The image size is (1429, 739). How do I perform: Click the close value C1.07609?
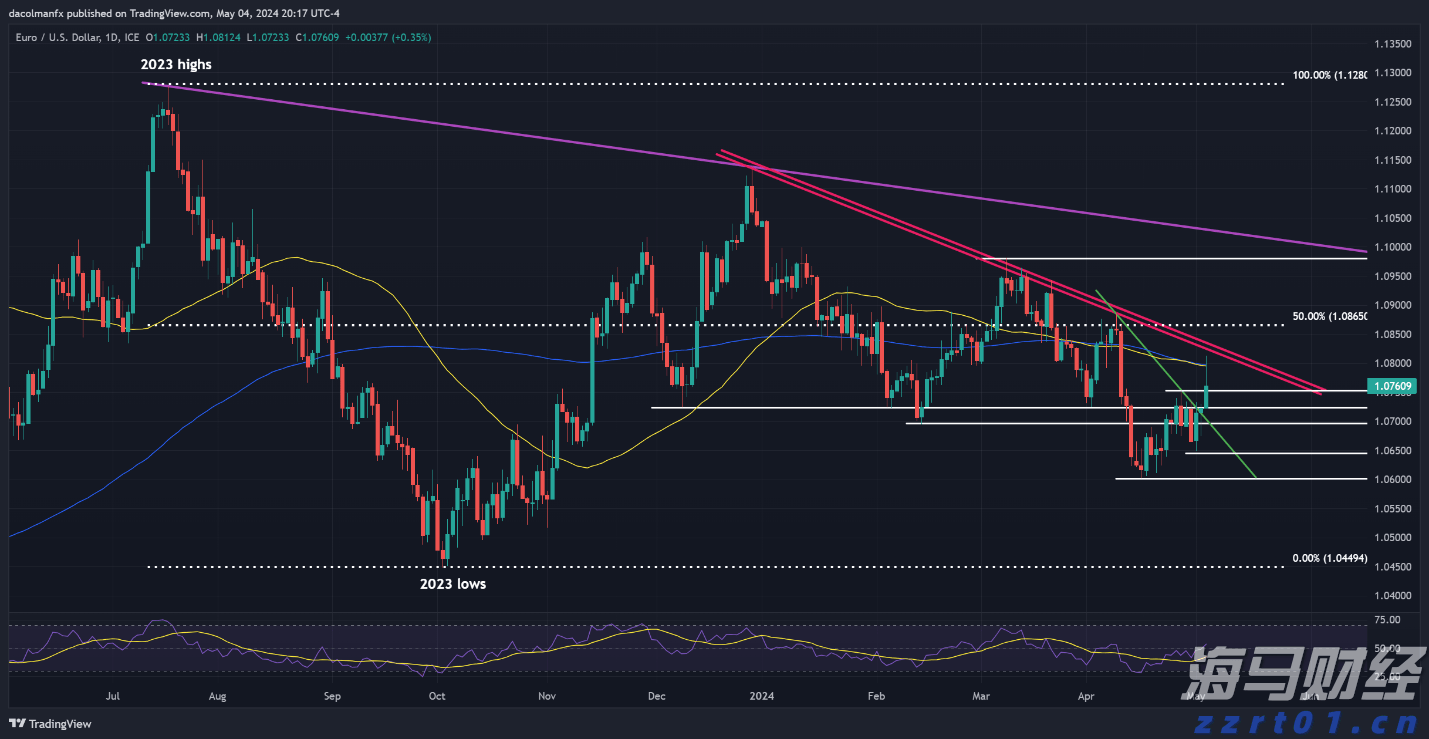tap(315, 37)
